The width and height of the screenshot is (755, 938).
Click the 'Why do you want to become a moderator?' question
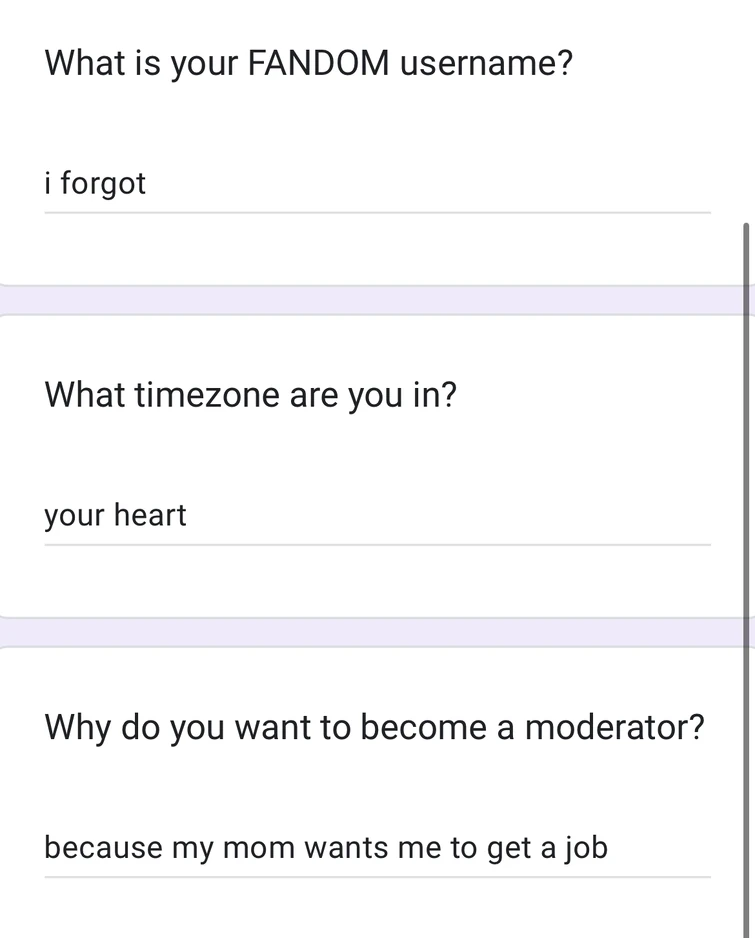click(374, 727)
